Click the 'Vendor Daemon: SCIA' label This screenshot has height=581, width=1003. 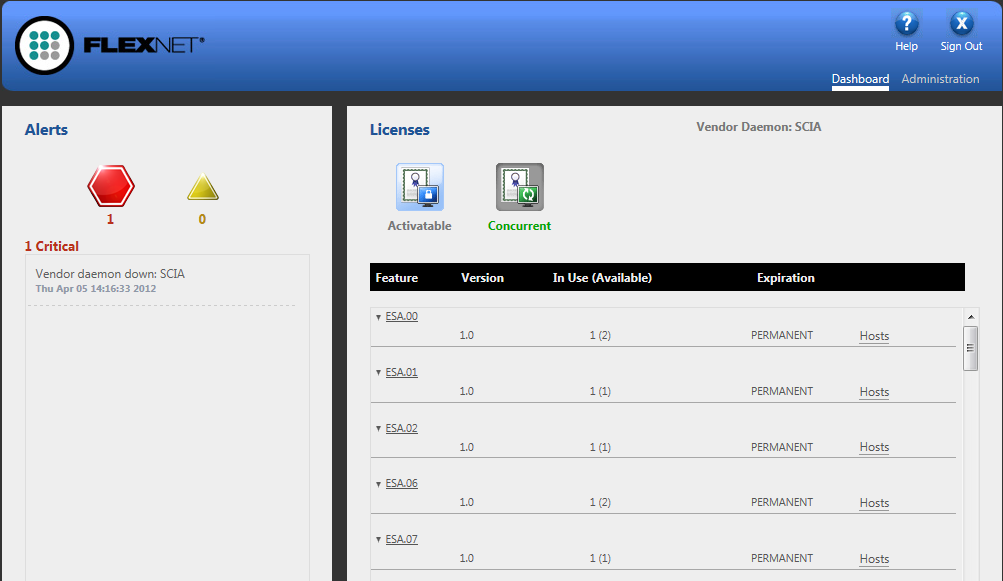[759, 127]
